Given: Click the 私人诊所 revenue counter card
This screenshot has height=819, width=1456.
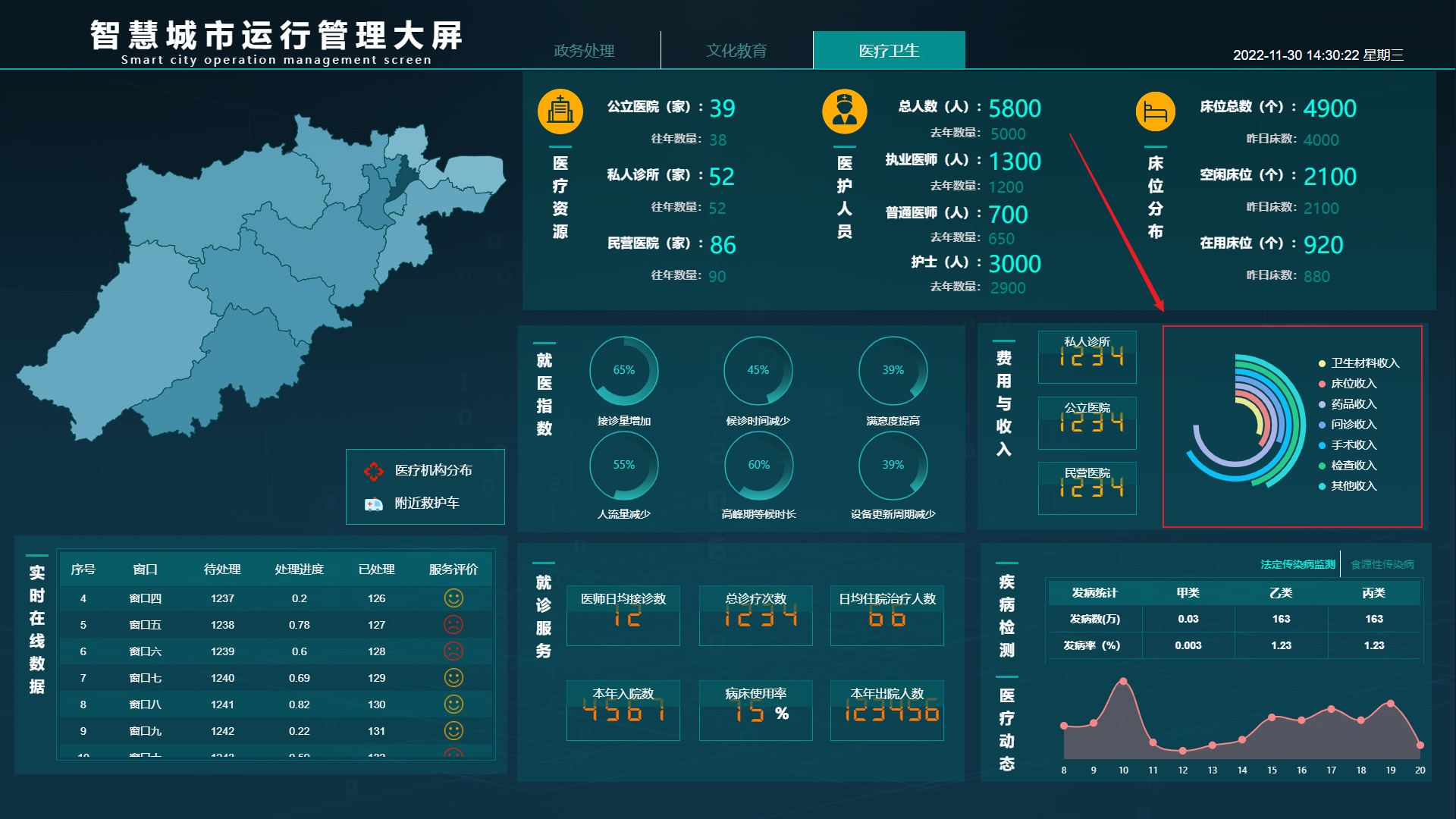Looking at the screenshot, I should [x=1087, y=357].
